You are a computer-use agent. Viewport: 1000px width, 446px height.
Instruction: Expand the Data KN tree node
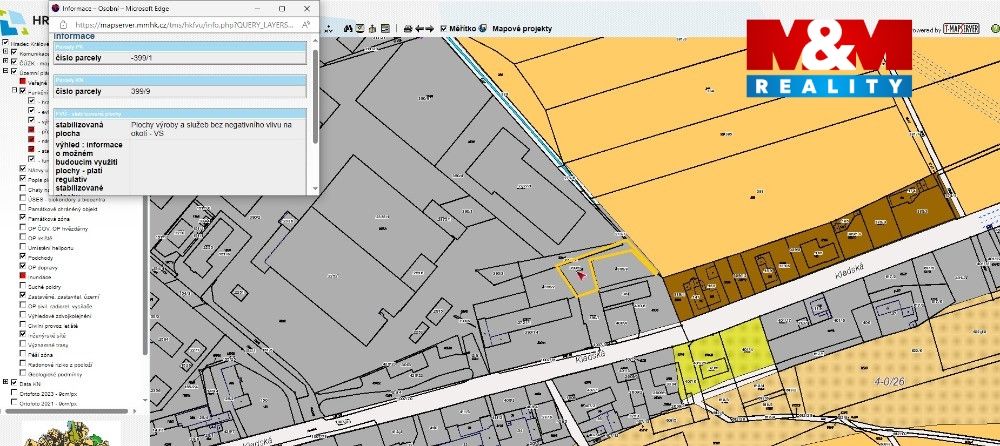coord(5,382)
